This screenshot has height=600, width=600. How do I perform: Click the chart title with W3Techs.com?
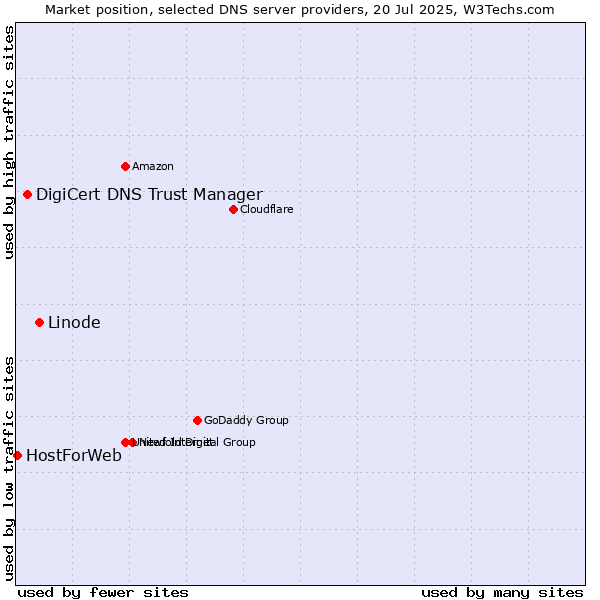click(x=300, y=10)
